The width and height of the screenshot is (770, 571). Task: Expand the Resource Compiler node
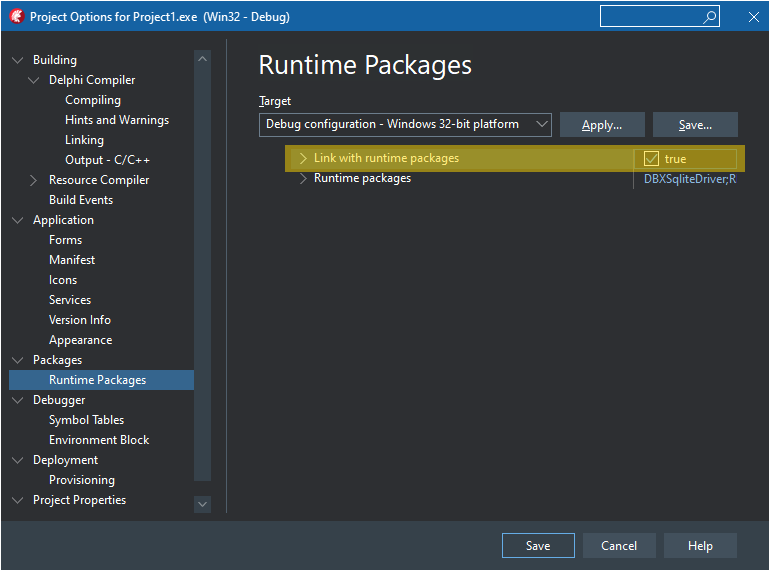[34, 180]
